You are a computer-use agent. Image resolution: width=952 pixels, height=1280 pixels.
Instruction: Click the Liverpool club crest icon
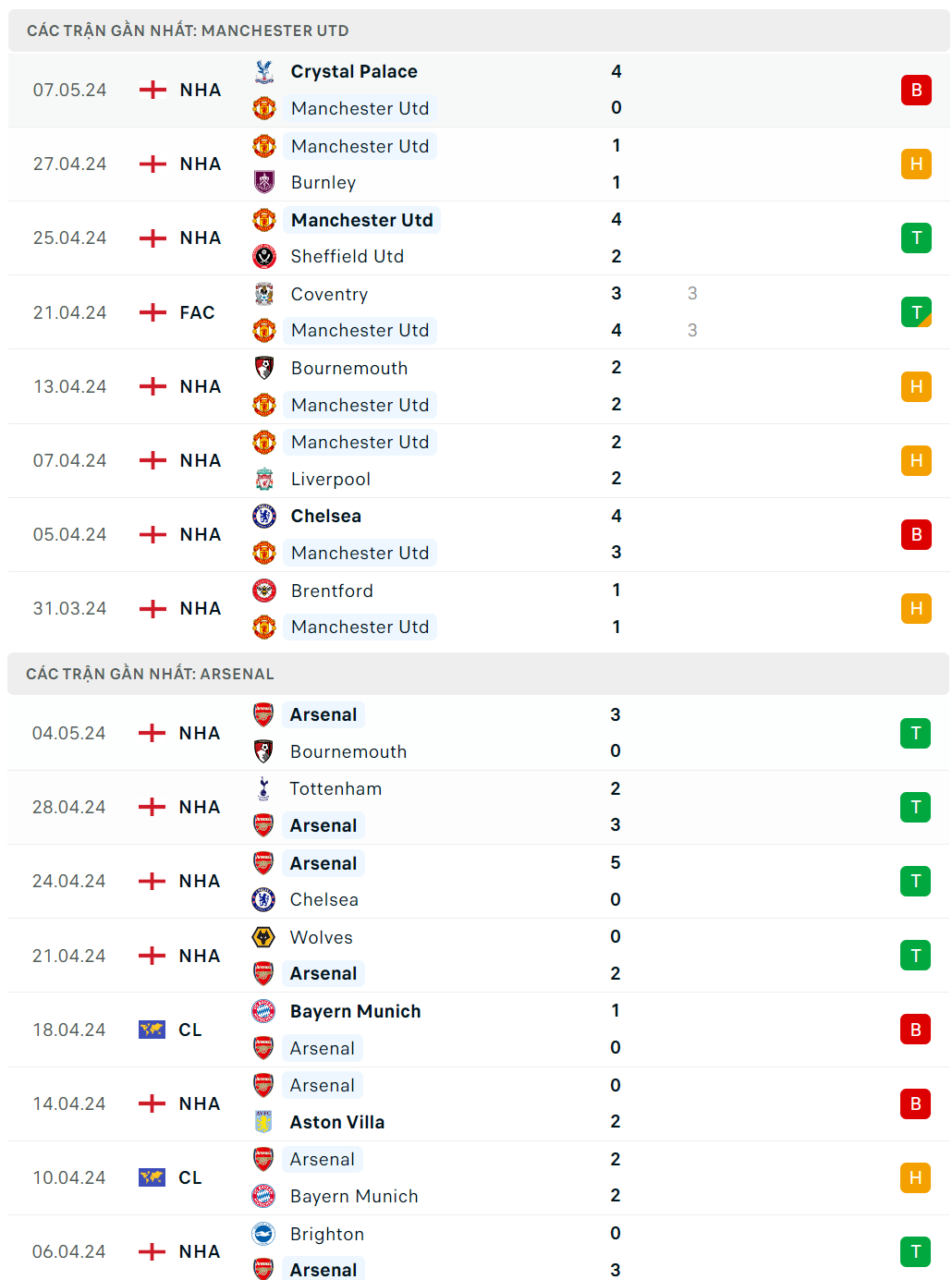[x=264, y=479]
